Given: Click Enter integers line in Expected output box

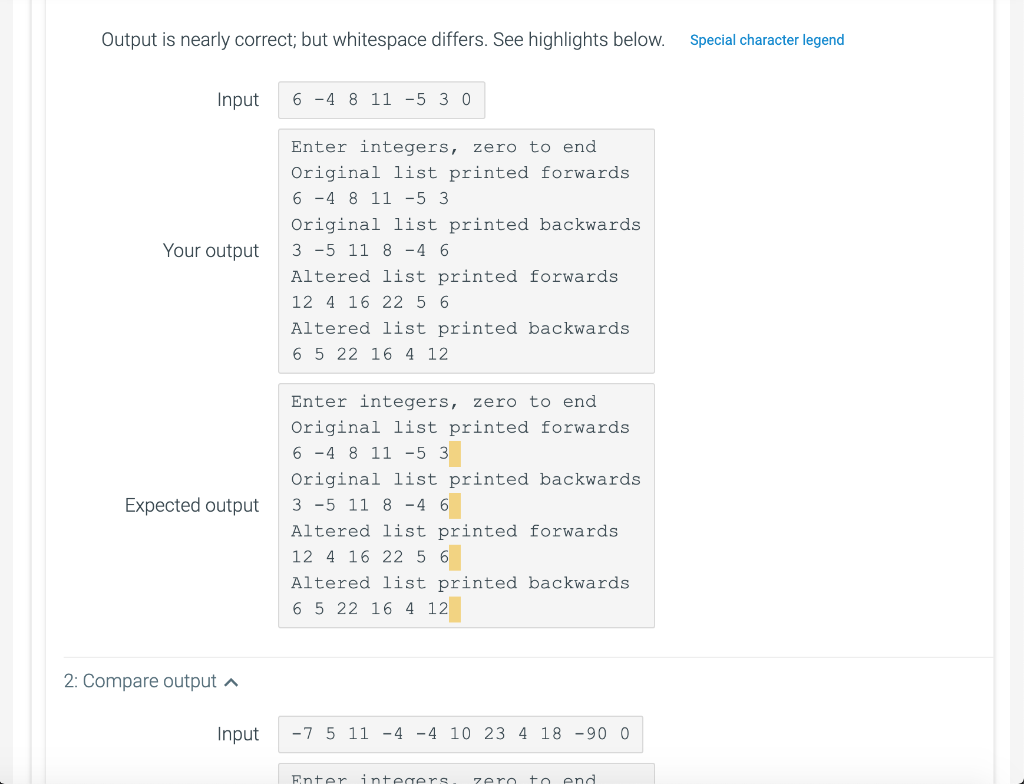Looking at the screenshot, I should pos(443,402).
